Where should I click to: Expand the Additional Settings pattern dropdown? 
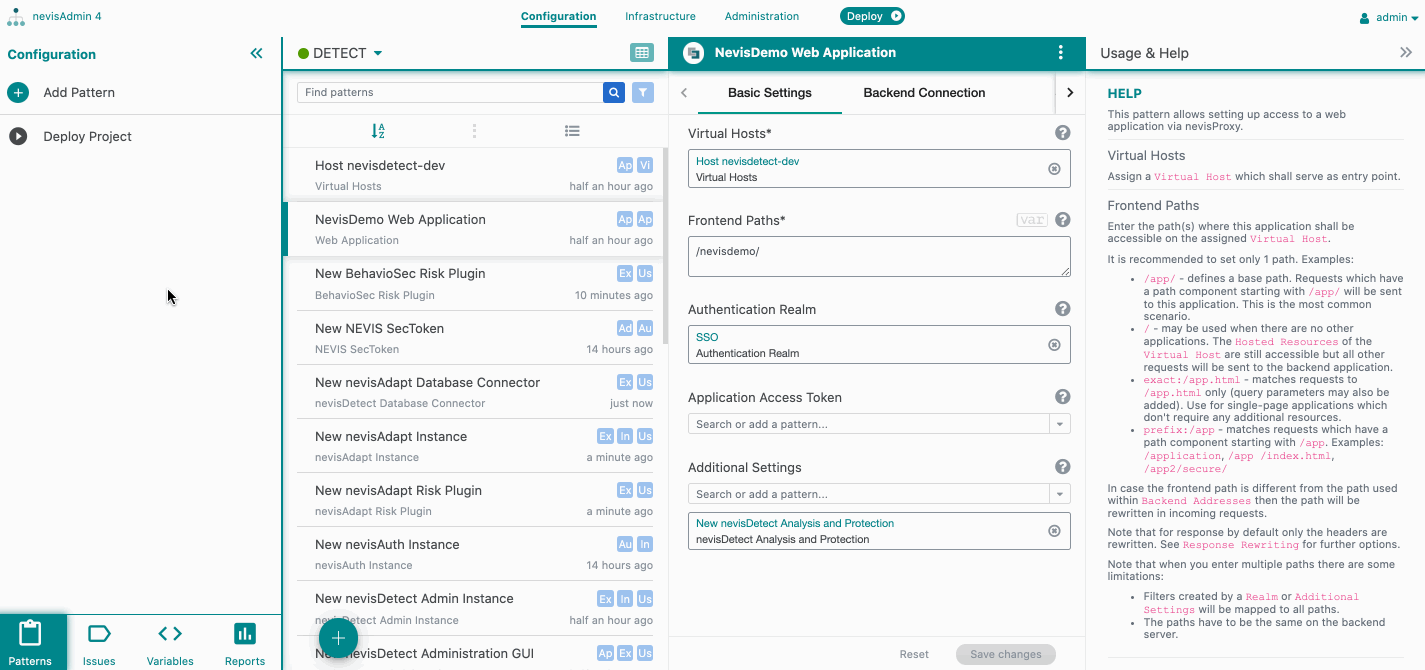pyautogui.click(x=1059, y=494)
